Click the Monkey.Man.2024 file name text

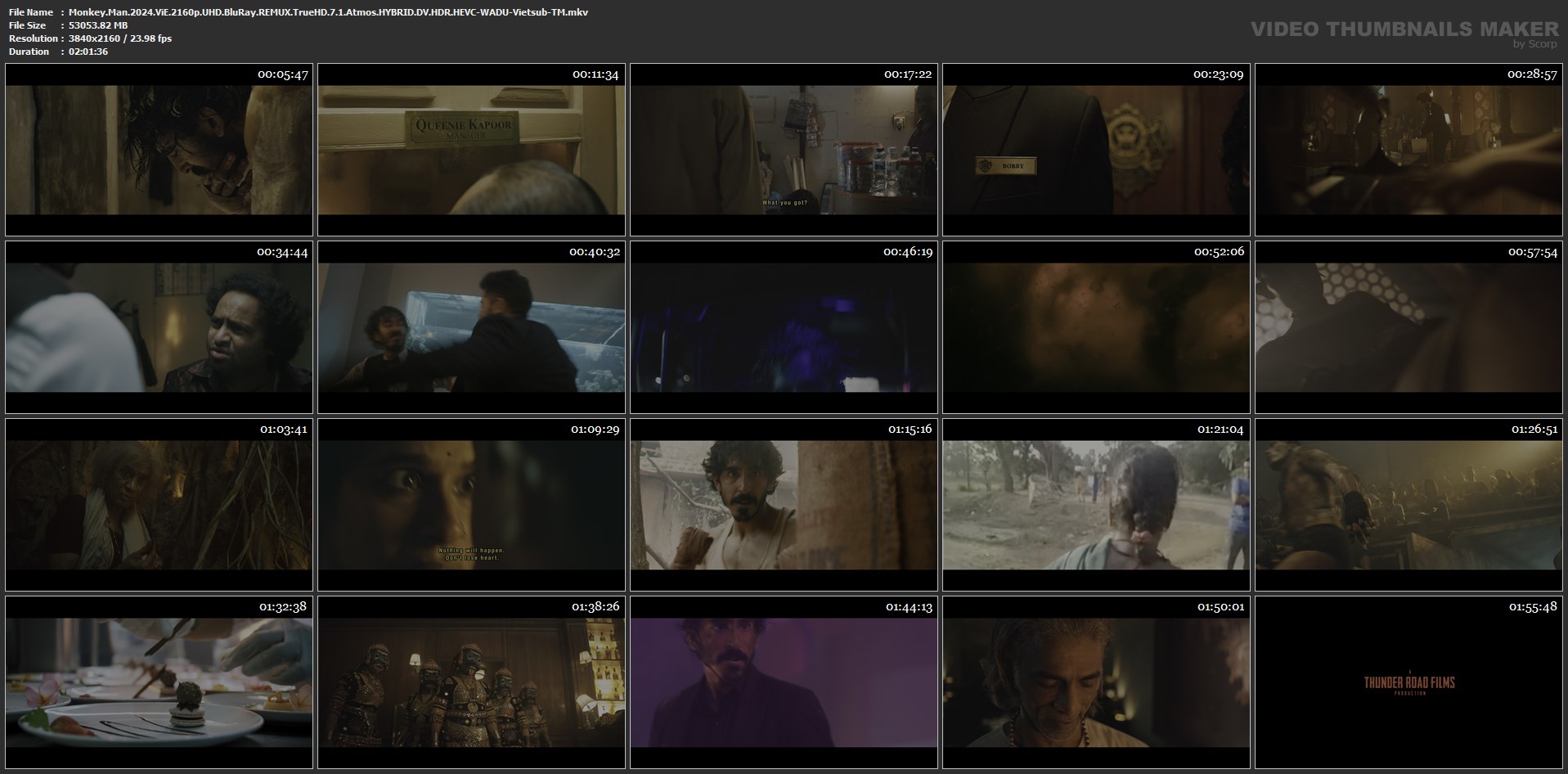[328, 12]
